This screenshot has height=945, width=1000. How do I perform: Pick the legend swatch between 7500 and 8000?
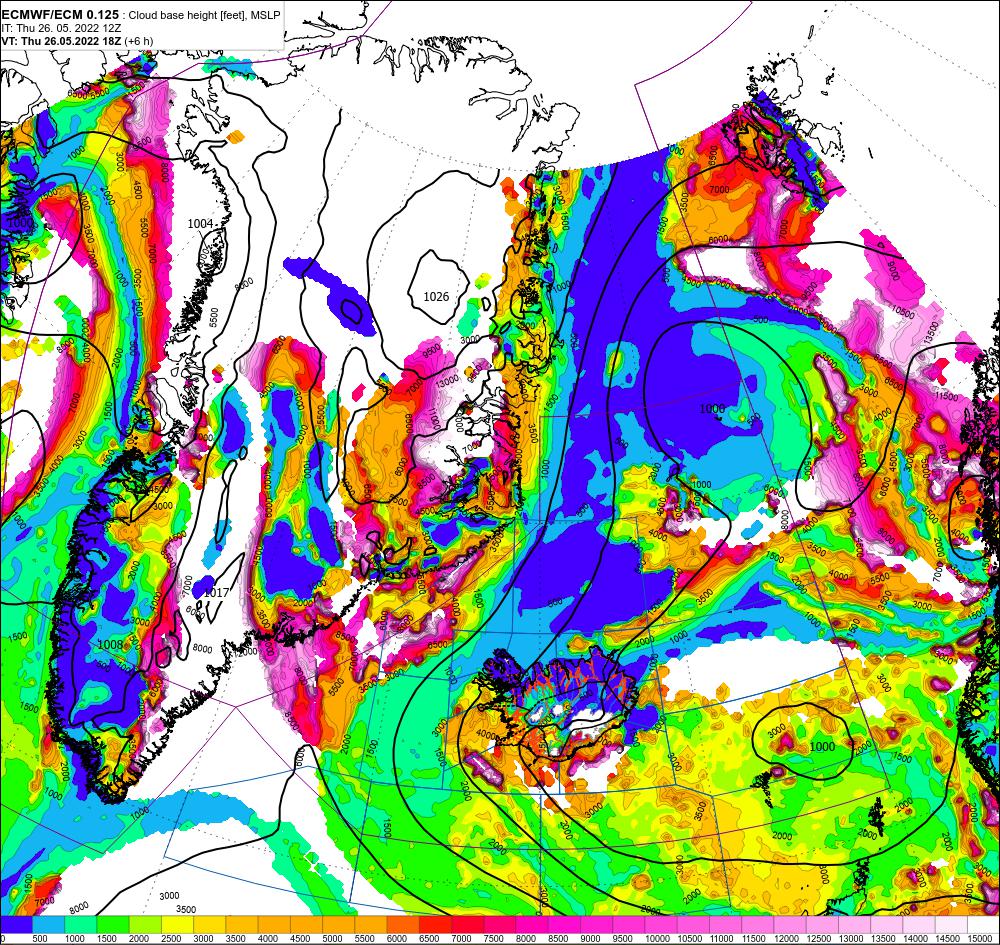(500, 926)
